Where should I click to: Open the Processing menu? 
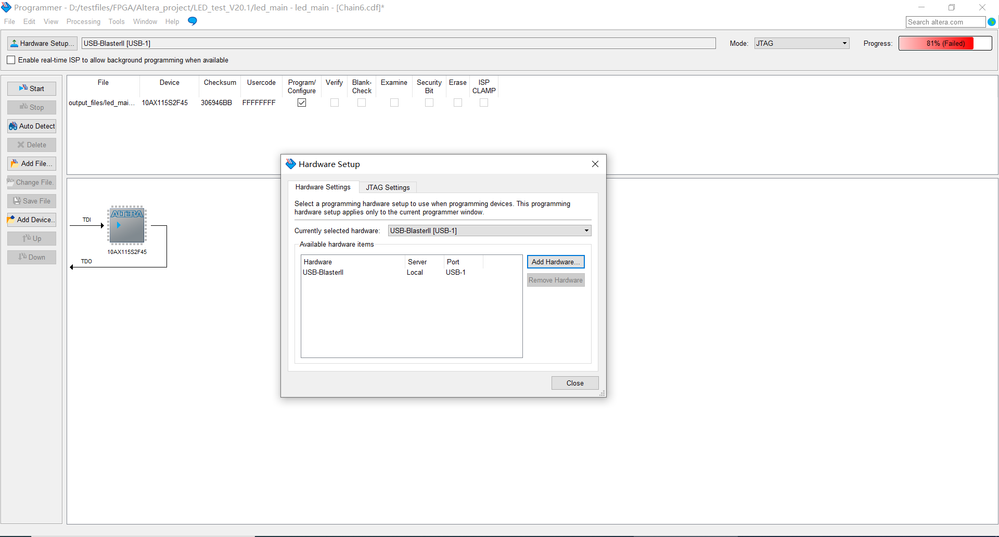point(83,22)
